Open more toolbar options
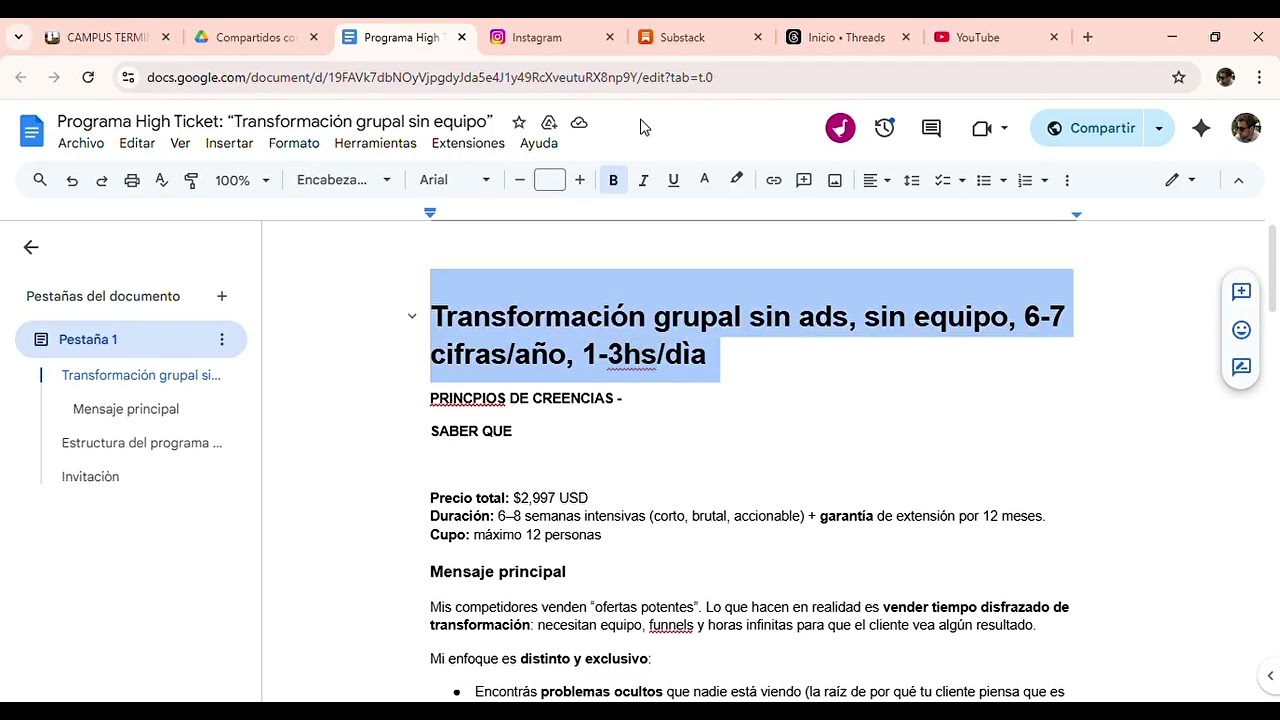The height and width of the screenshot is (720, 1280). pos(1067,180)
